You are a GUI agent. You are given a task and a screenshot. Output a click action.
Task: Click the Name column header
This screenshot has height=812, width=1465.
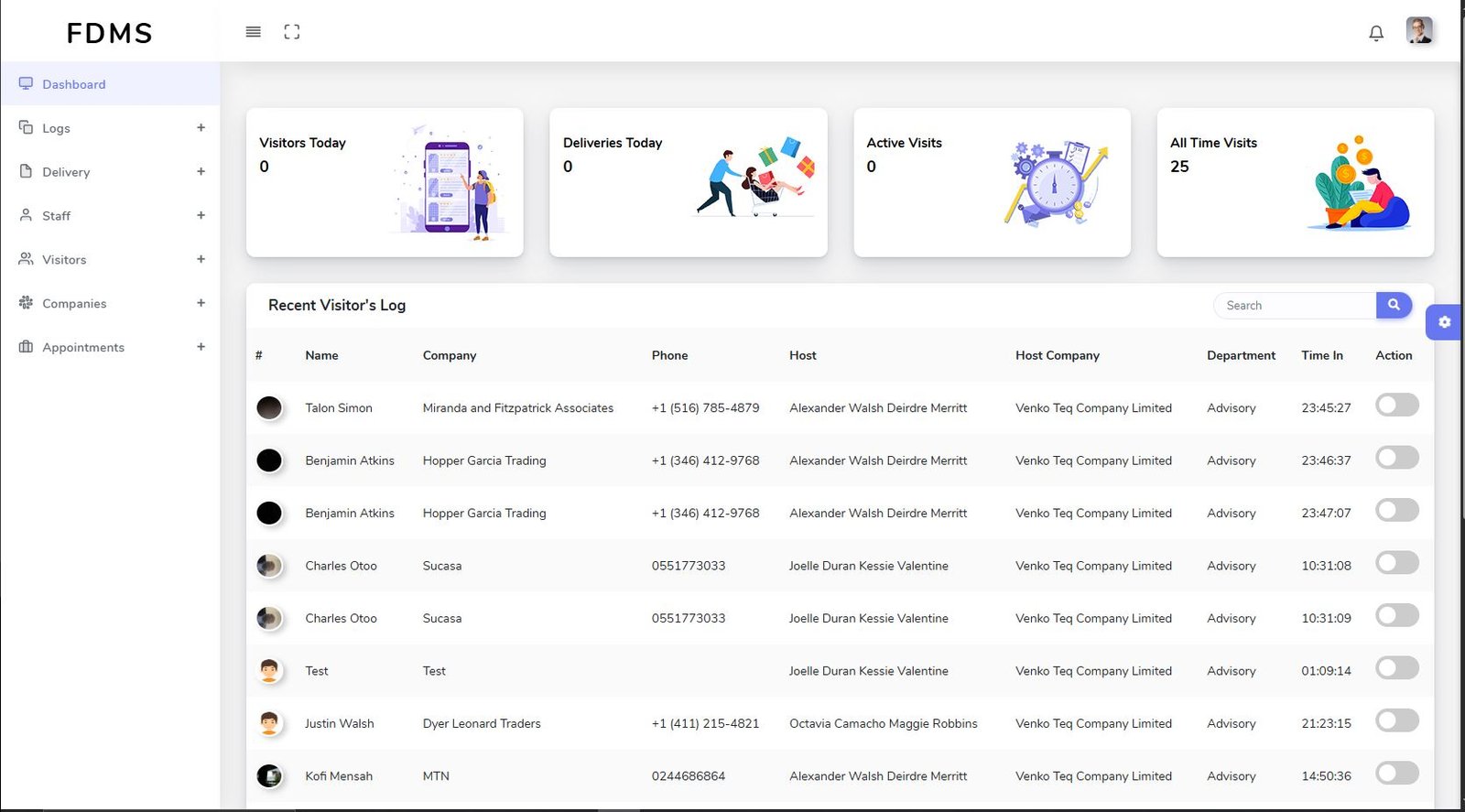[321, 355]
